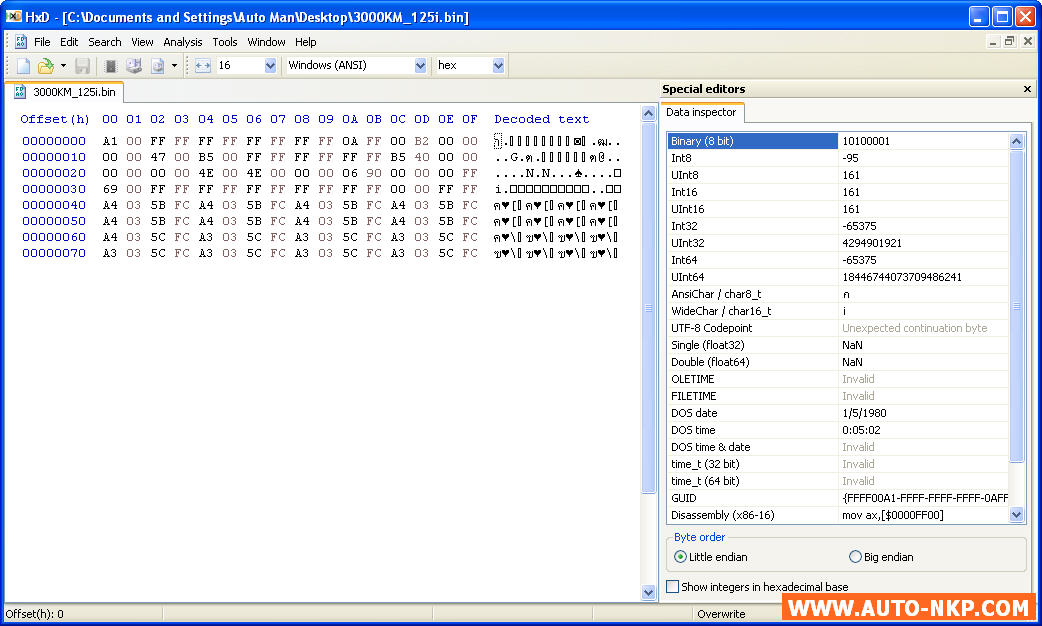The height and width of the screenshot is (626, 1042).
Task: Open the Analysis menu
Action: point(183,42)
